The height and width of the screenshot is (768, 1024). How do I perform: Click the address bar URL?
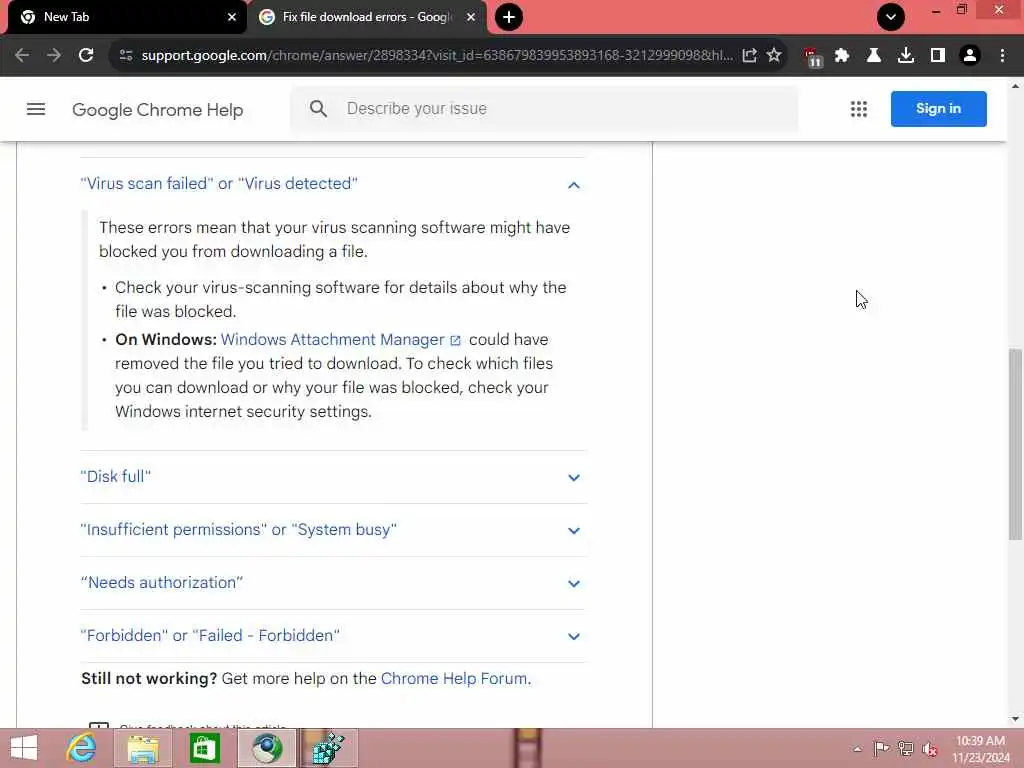pyautogui.click(x=437, y=56)
